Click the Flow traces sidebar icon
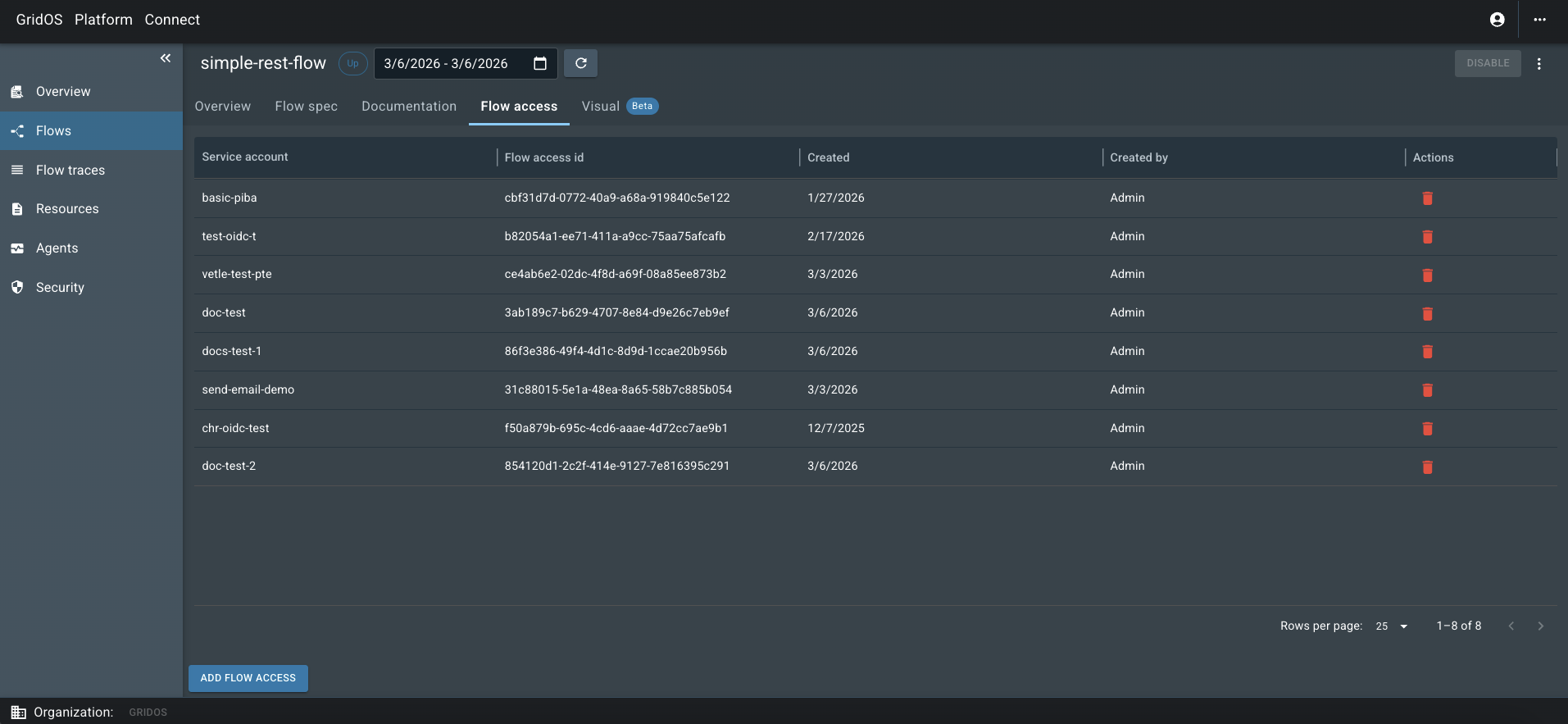 pyautogui.click(x=17, y=170)
